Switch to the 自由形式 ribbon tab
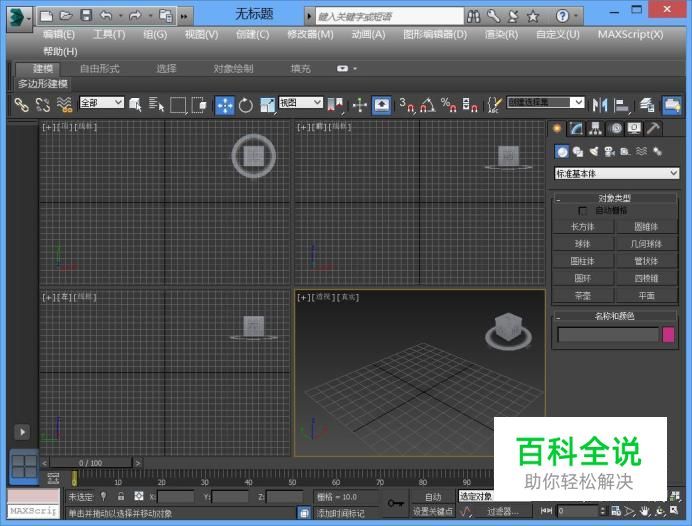 point(99,68)
